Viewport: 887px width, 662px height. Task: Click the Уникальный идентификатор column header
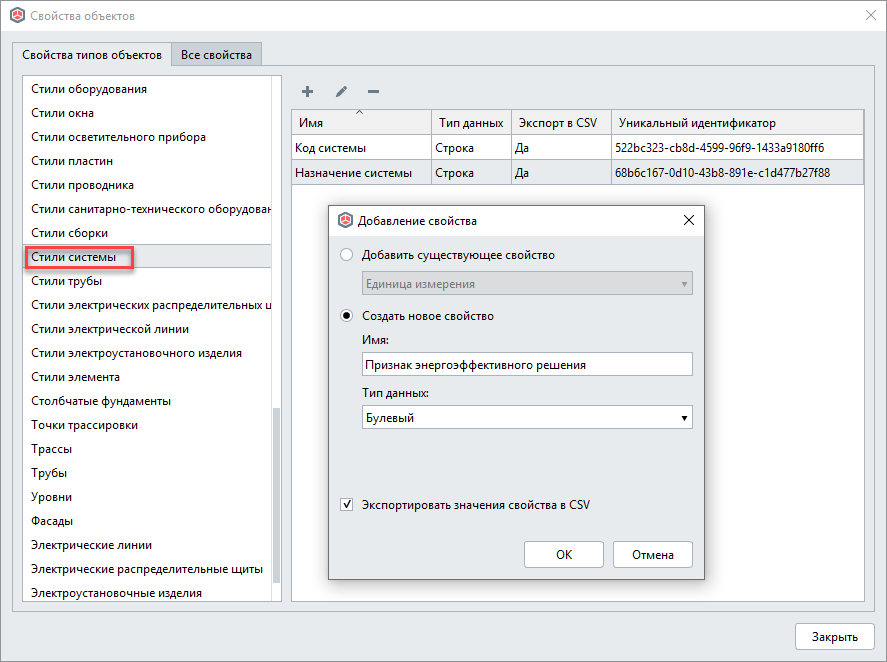(x=738, y=122)
